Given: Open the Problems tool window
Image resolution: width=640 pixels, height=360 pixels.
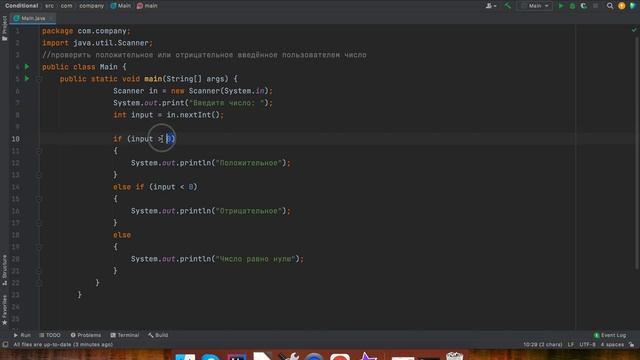Looking at the screenshot, I should coord(86,335).
